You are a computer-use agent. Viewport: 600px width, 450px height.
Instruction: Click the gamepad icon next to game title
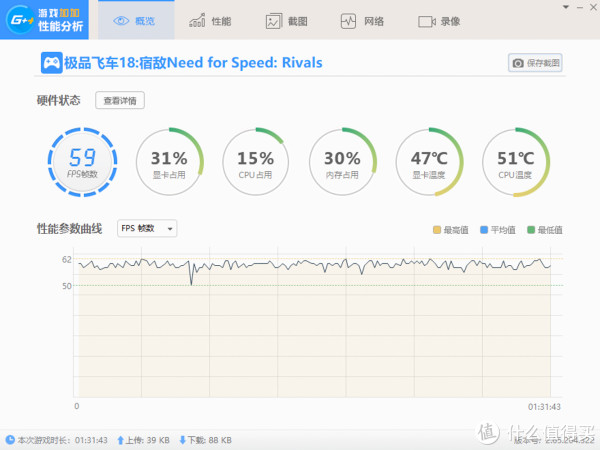point(52,62)
